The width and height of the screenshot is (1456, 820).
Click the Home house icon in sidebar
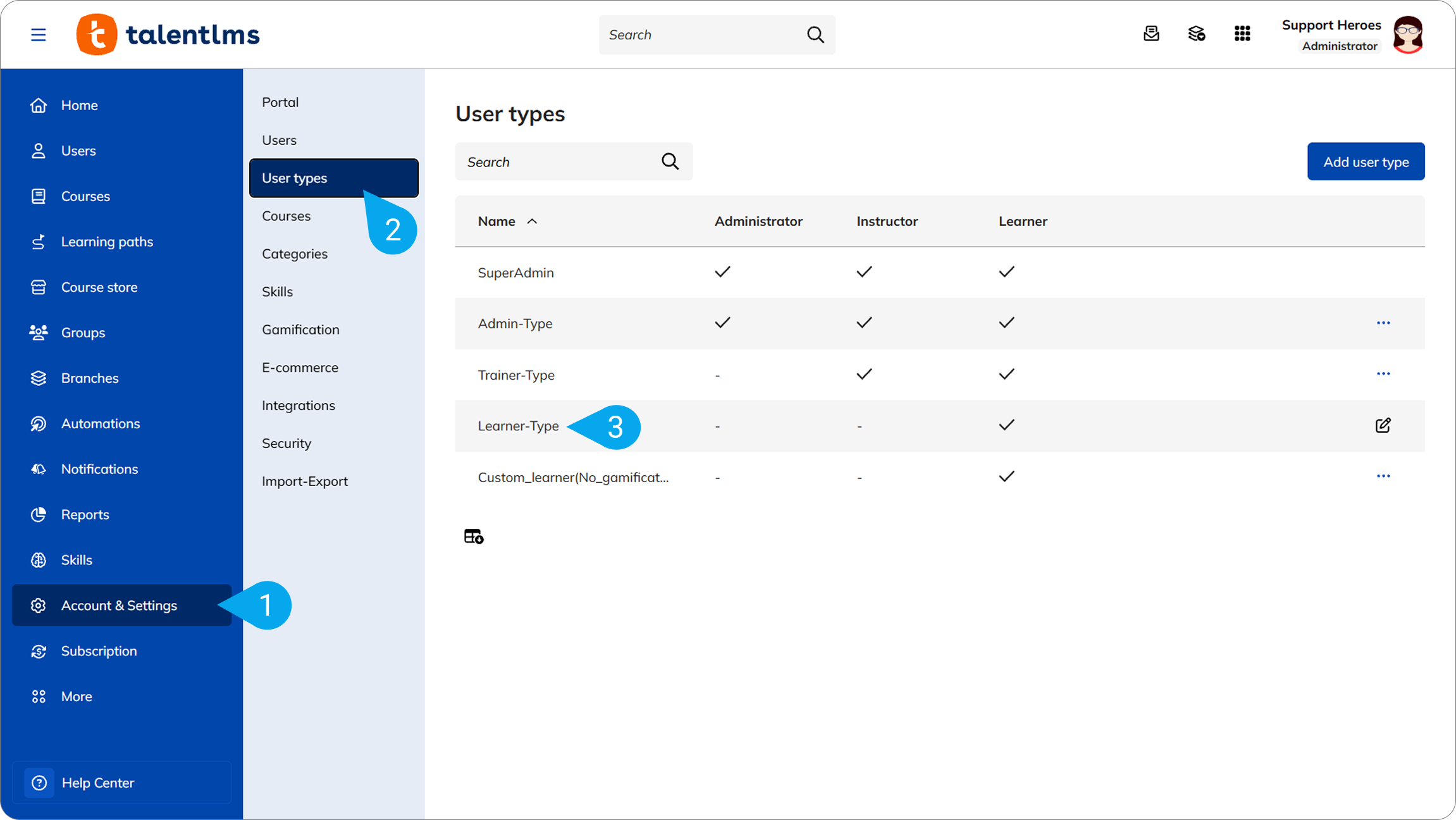[39, 105]
